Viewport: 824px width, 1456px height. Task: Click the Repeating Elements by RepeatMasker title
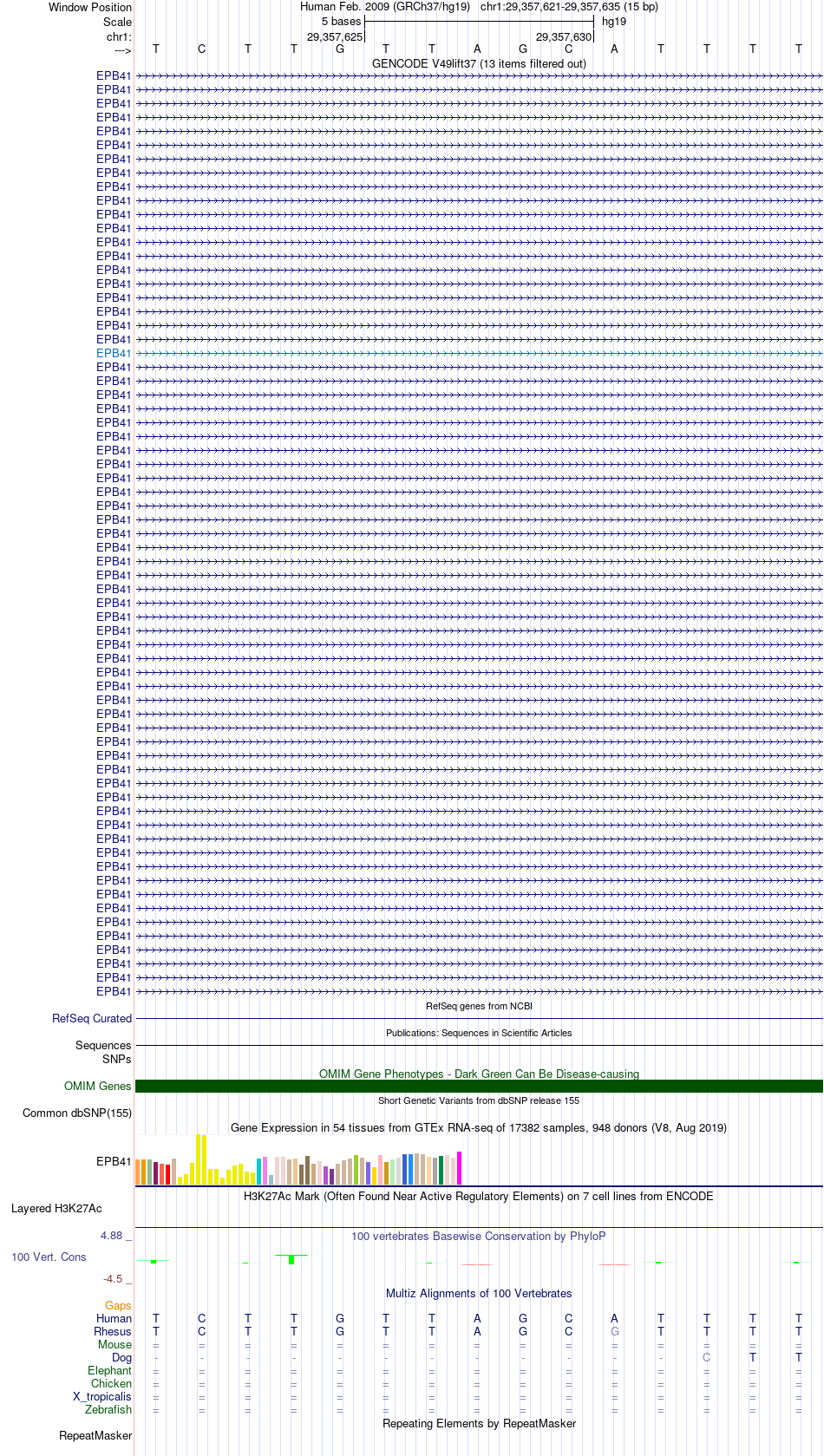click(x=479, y=1423)
